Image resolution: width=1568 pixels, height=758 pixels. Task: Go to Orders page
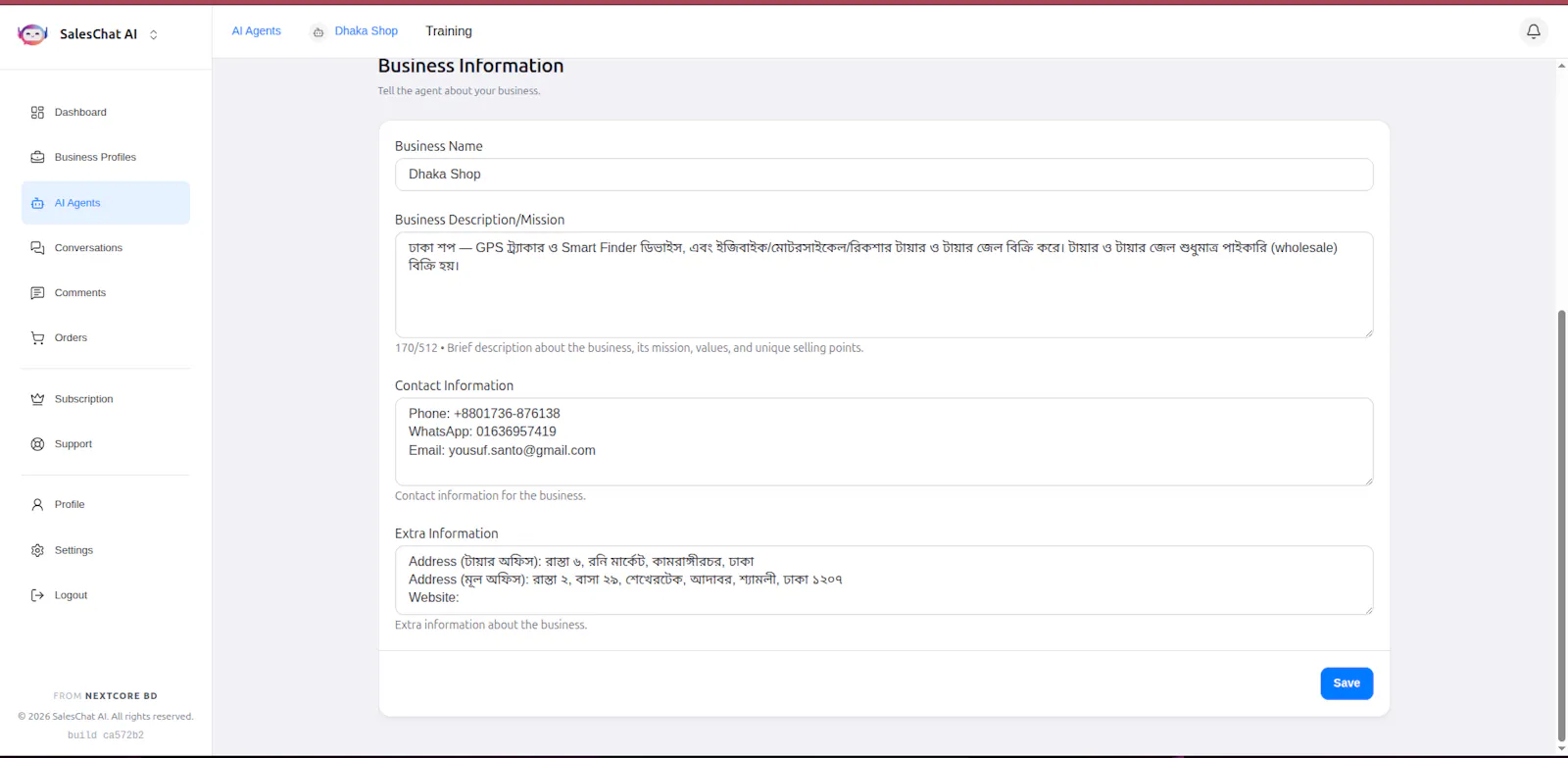[106, 338]
